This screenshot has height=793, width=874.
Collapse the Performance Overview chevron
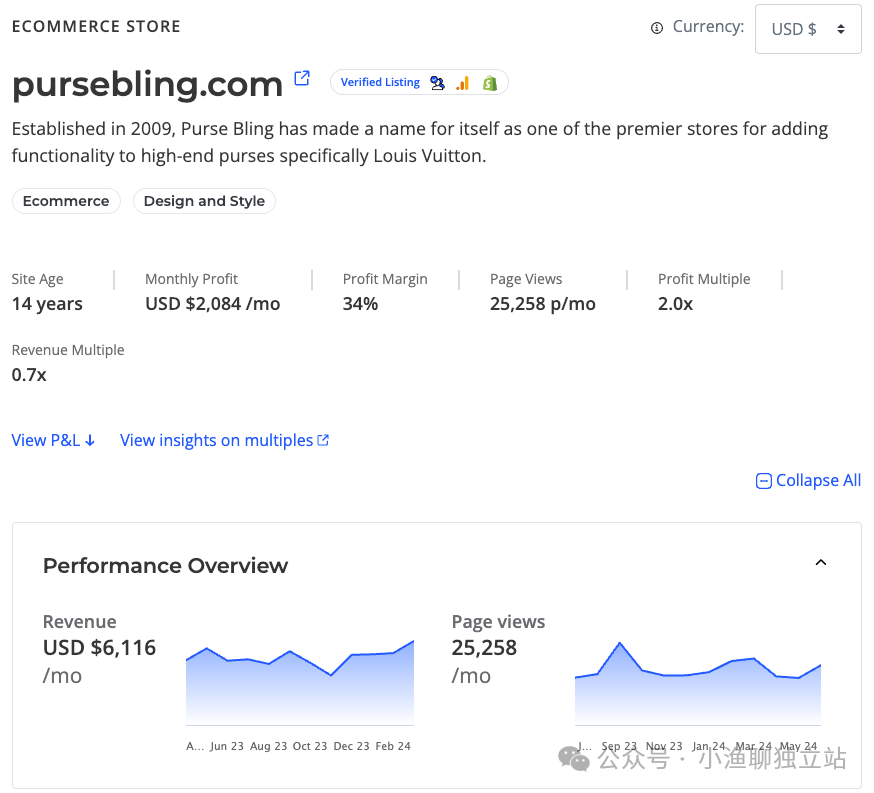[820, 562]
